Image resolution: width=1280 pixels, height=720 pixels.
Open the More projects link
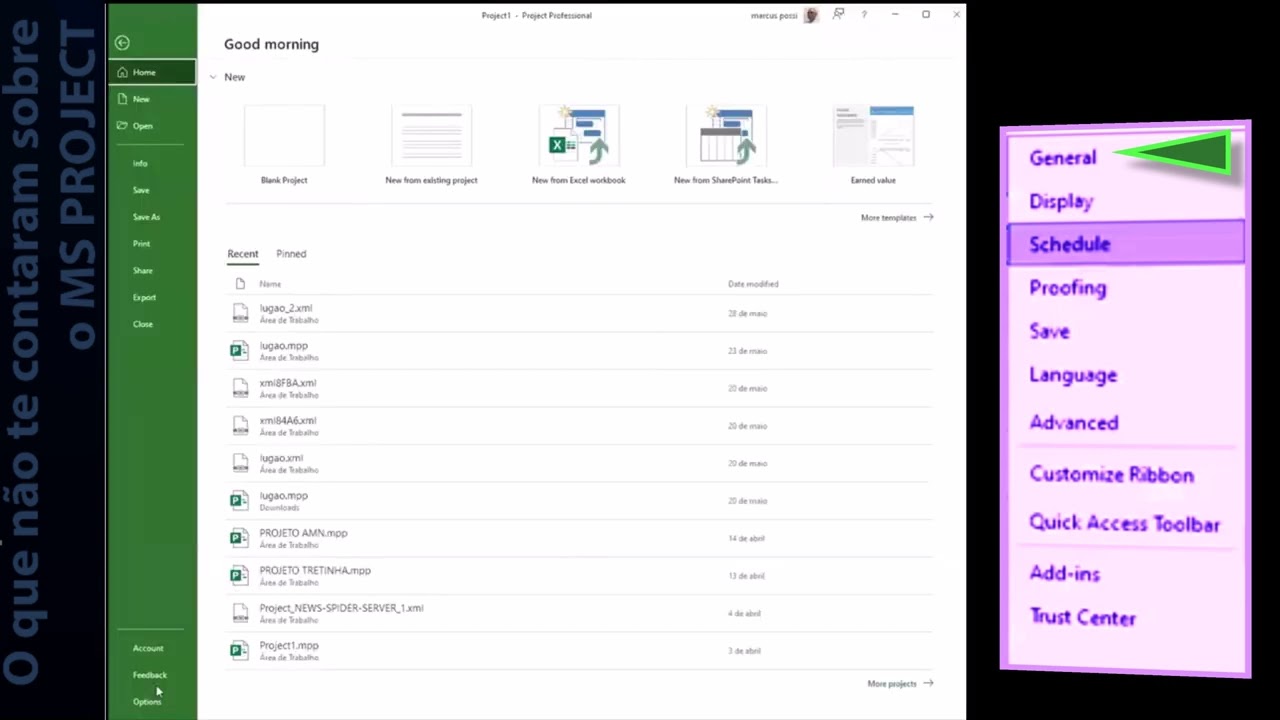tap(900, 684)
